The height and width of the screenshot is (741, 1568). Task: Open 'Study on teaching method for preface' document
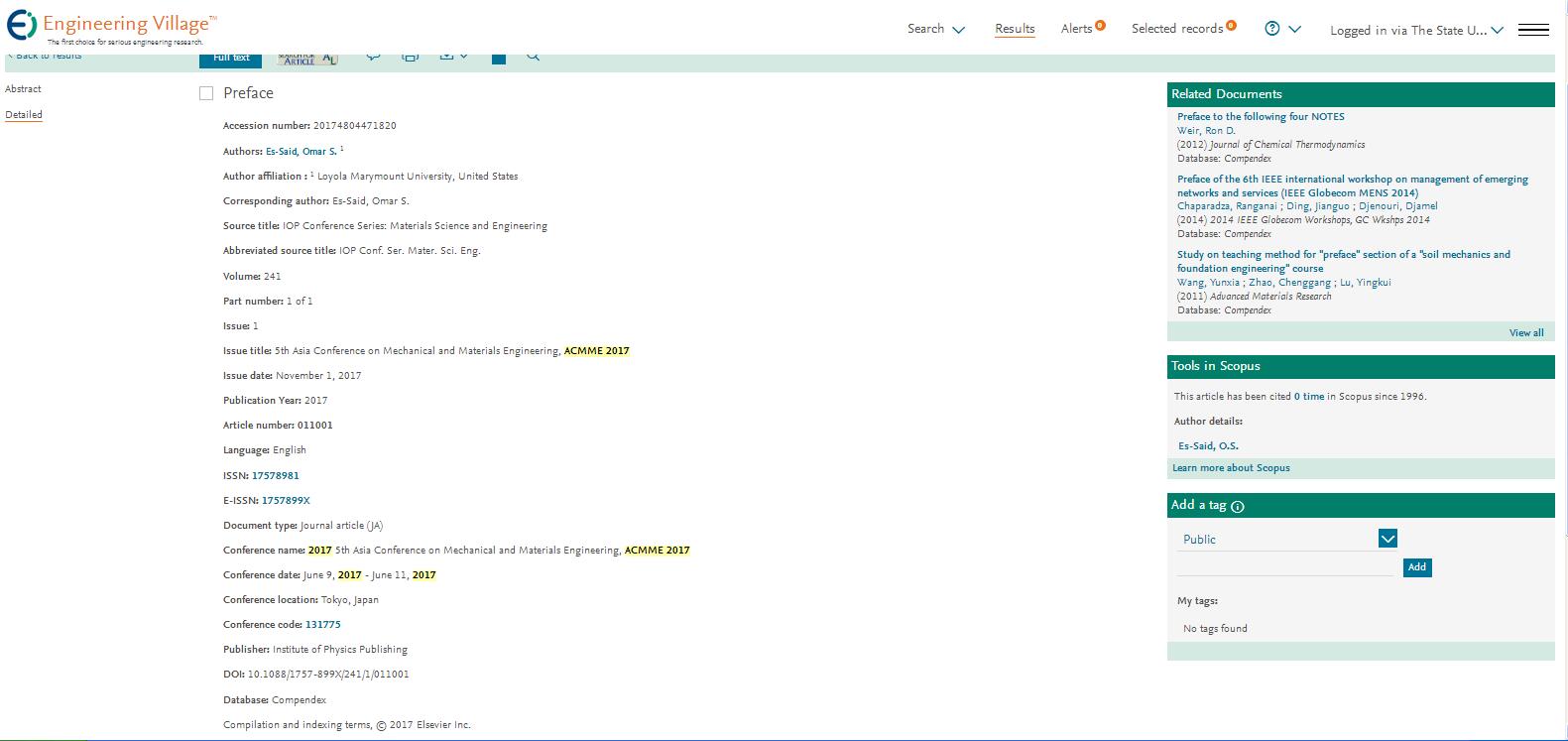[1344, 262]
